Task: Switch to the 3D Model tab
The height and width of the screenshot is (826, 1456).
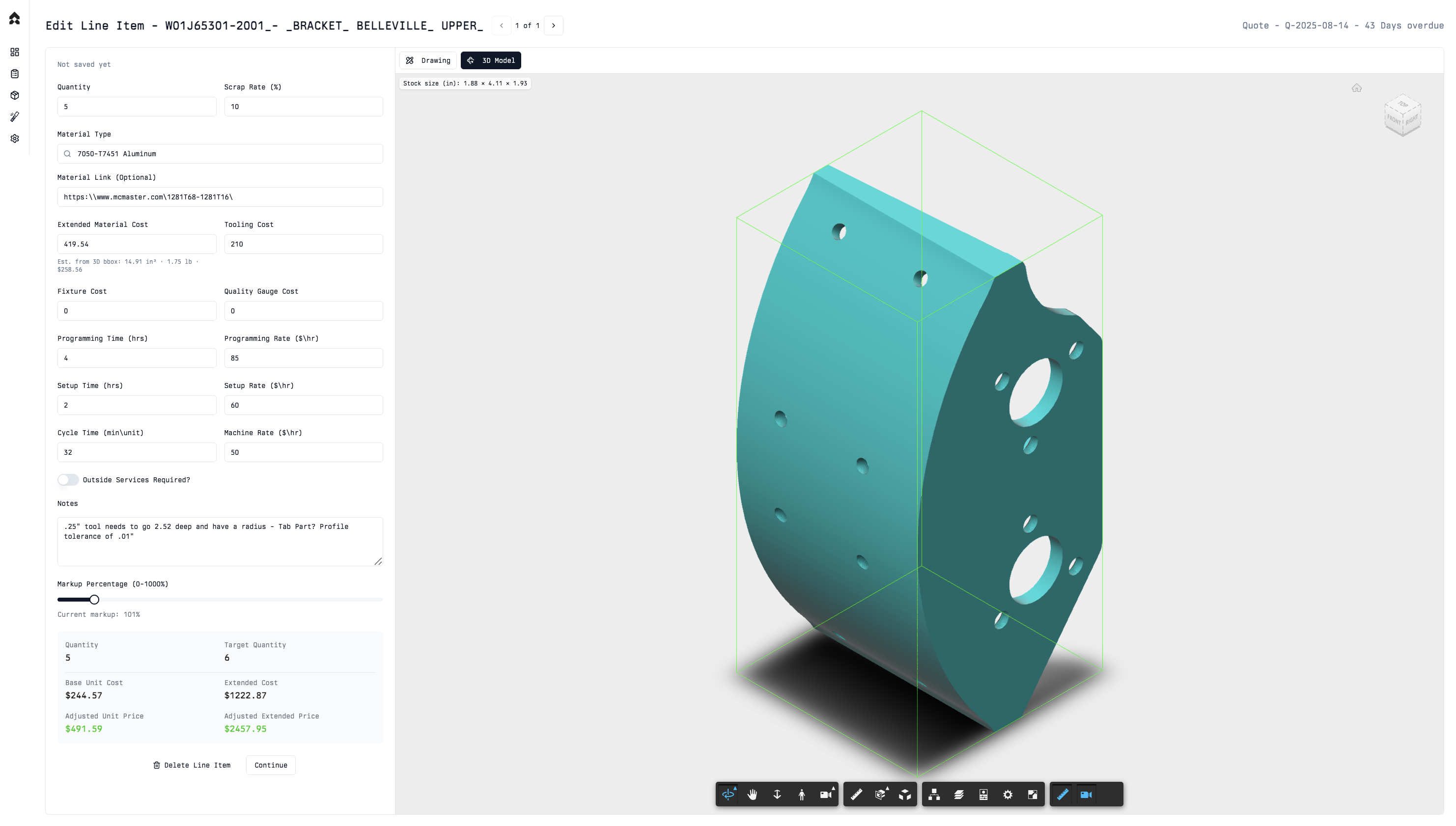Action: tap(491, 61)
